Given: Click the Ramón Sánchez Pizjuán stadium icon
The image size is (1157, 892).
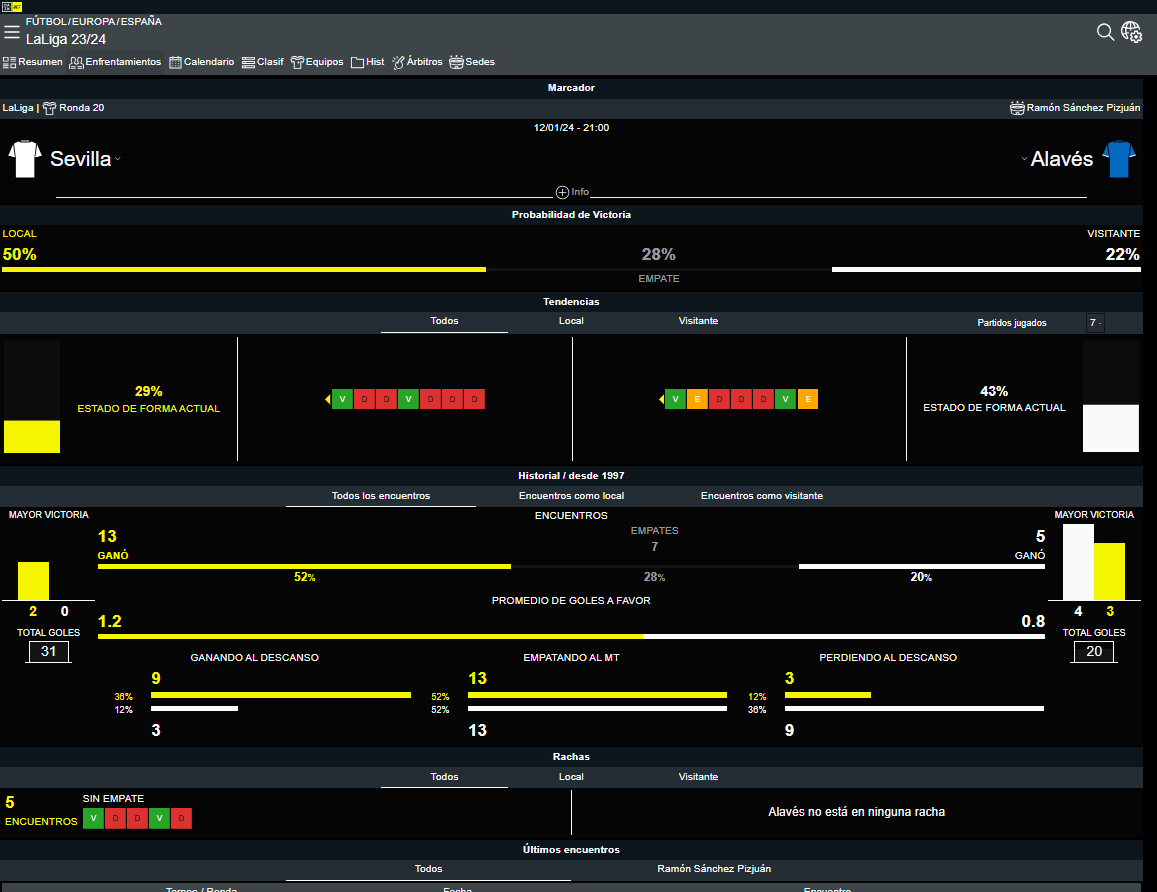Looking at the screenshot, I should point(1017,108).
